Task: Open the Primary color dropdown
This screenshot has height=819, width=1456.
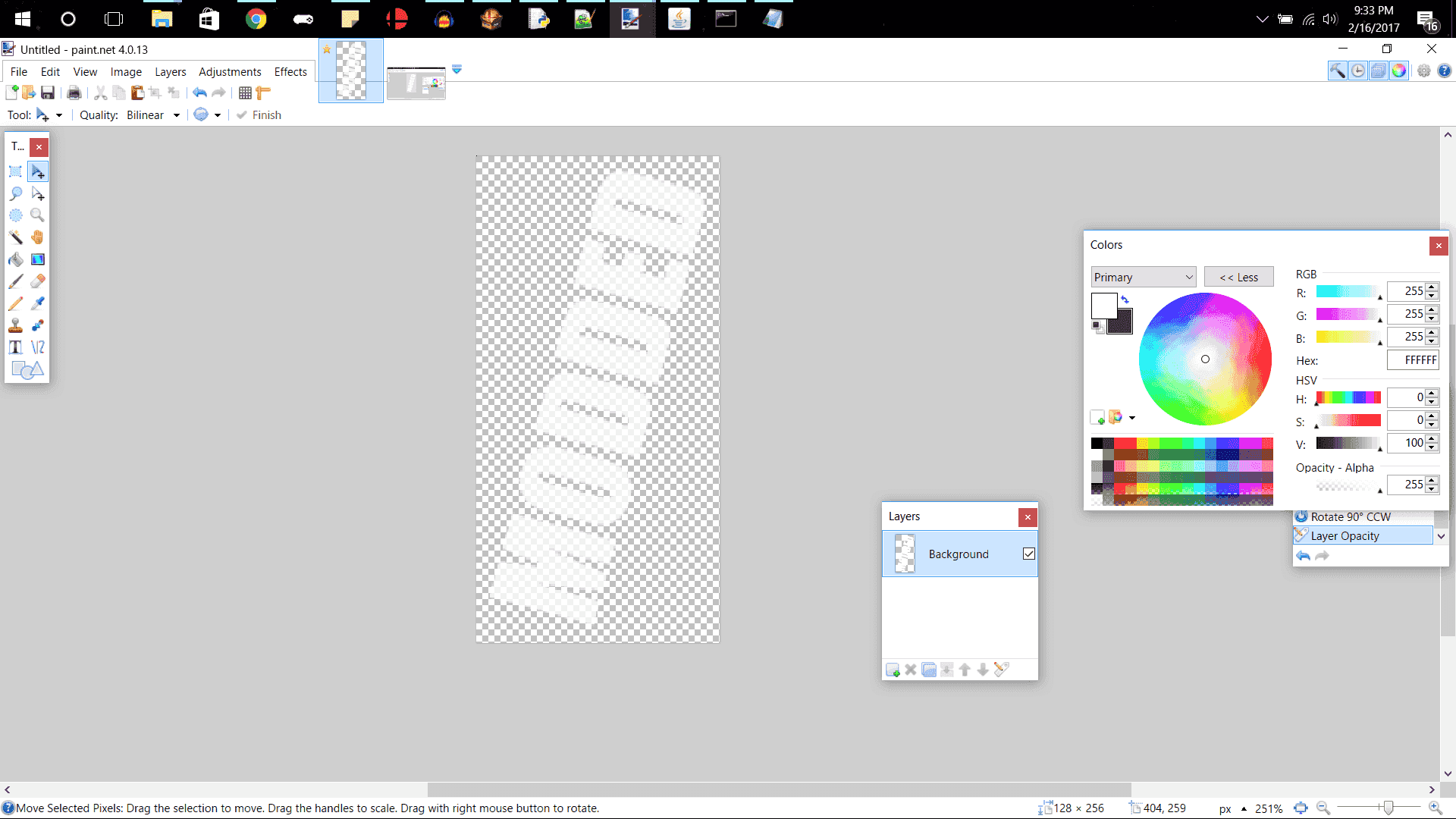Action: click(1144, 277)
